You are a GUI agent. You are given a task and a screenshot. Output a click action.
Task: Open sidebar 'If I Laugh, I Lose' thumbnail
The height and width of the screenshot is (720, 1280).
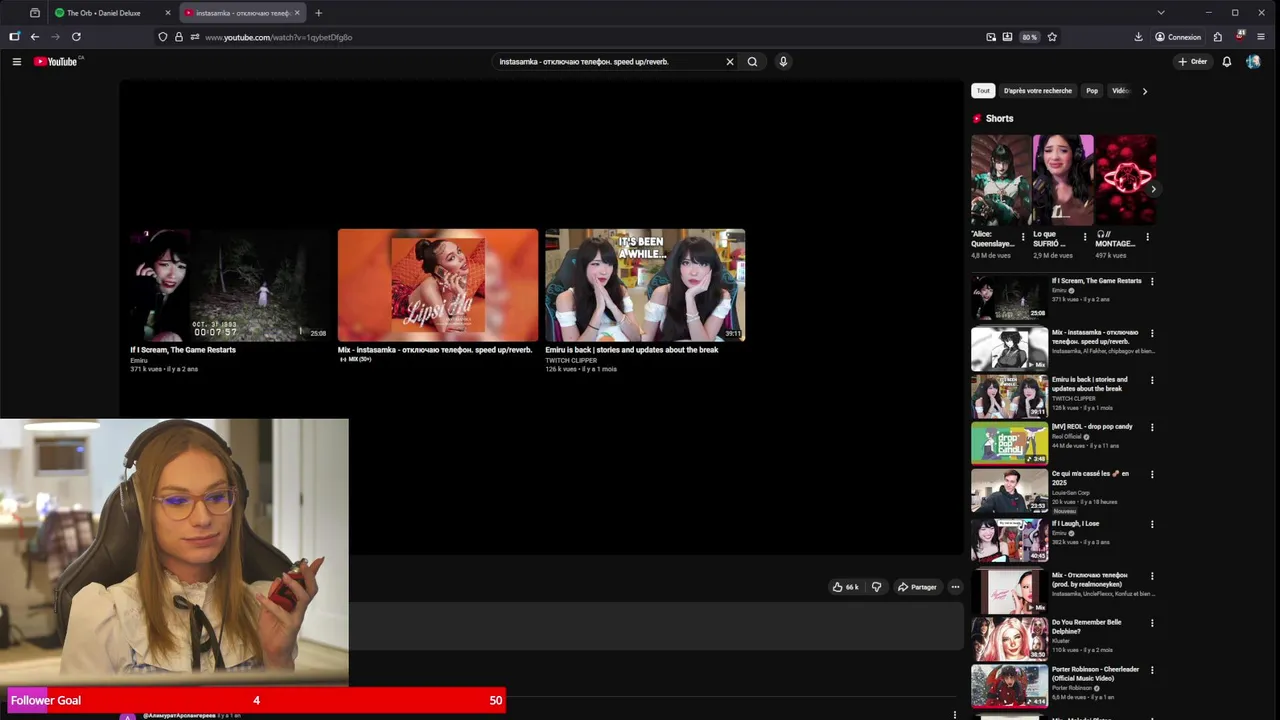tap(1009, 541)
